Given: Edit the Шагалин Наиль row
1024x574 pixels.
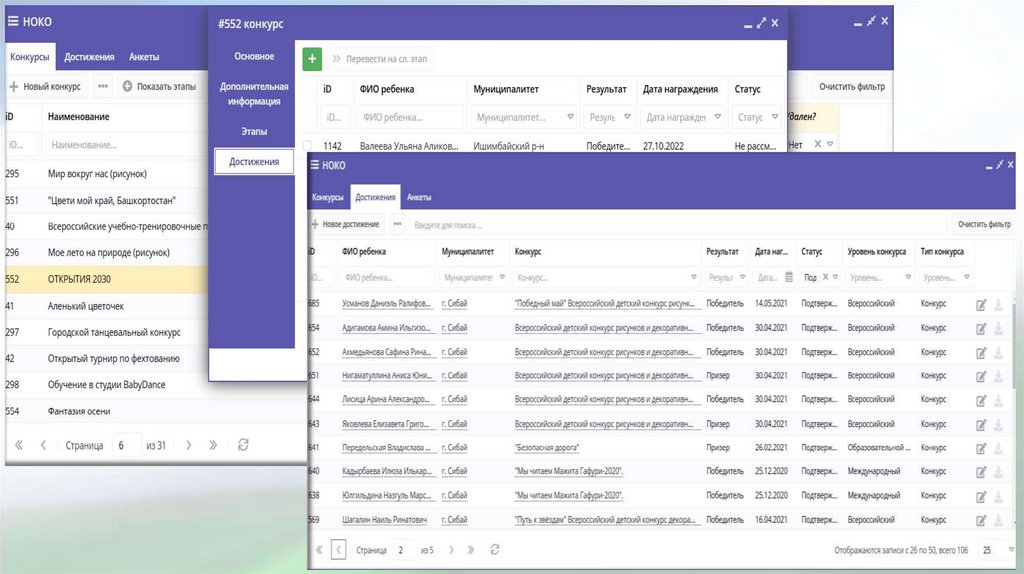Looking at the screenshot, I should click(981, 521).
